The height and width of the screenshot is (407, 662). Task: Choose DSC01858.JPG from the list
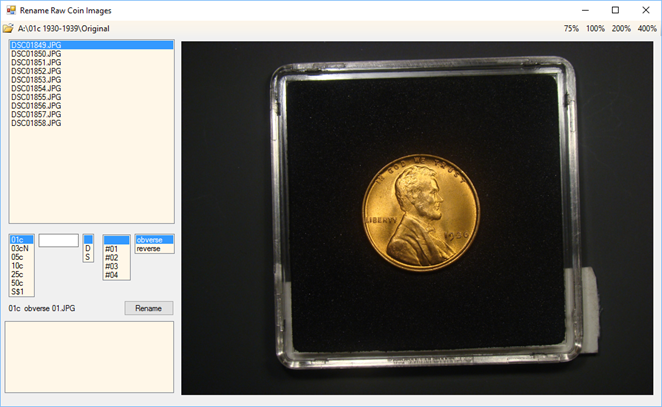pyautogui.click(x=36, y=123)
